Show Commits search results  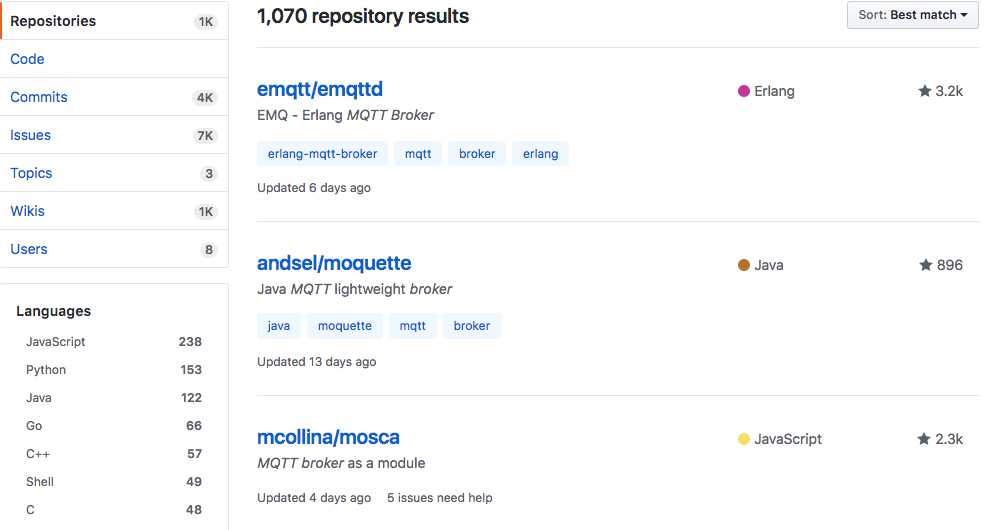click(39, 97)
